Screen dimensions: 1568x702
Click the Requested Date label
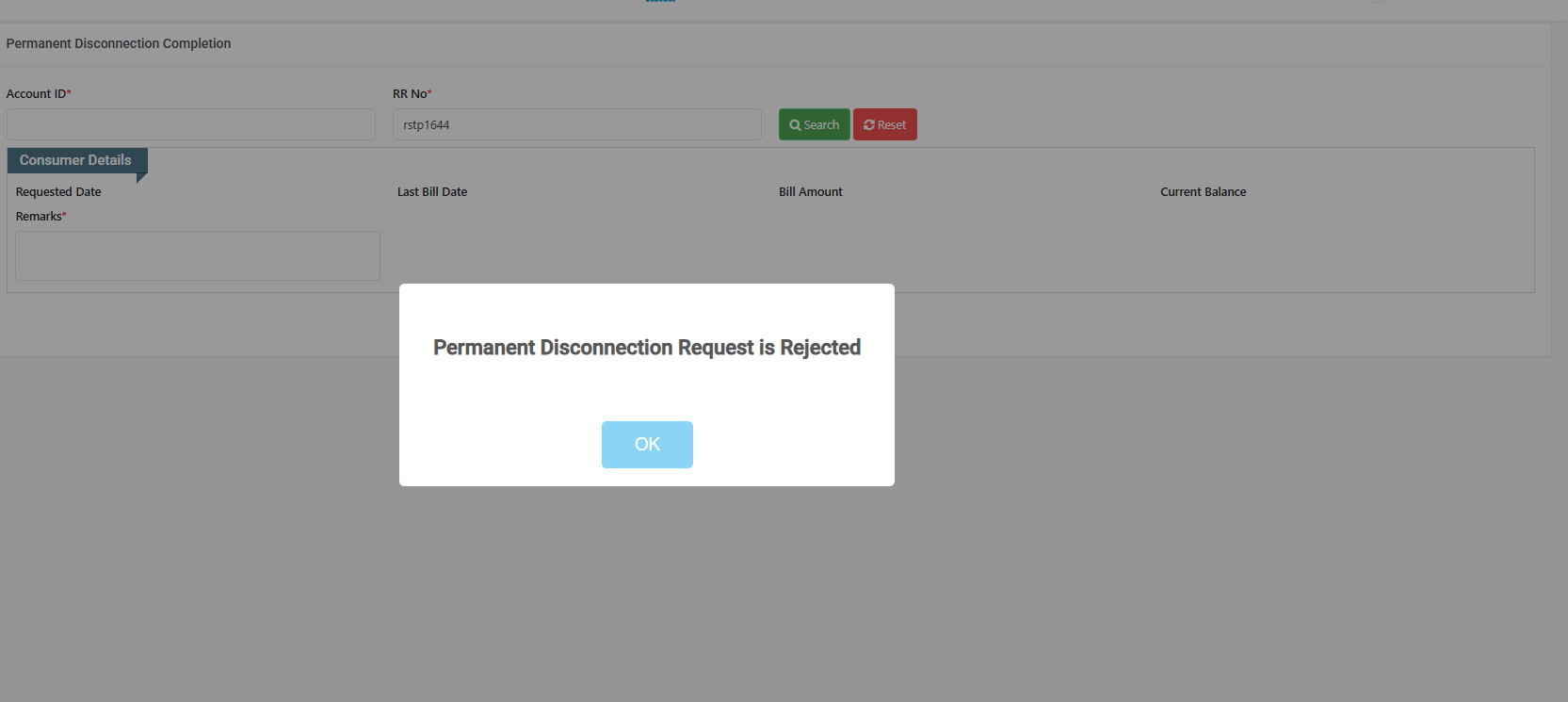pyautogui.click(x=58, y=192)
